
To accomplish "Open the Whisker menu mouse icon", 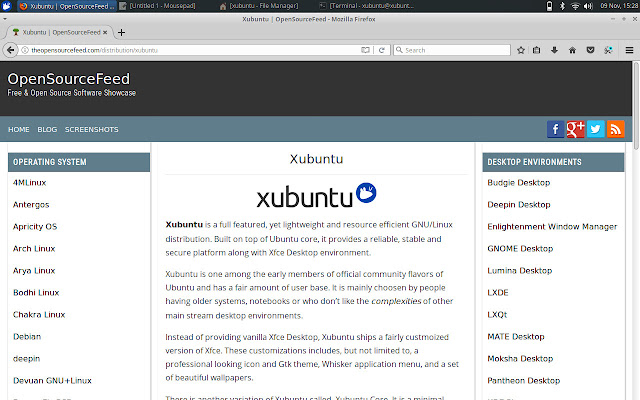I will click(x=7, y=6).
